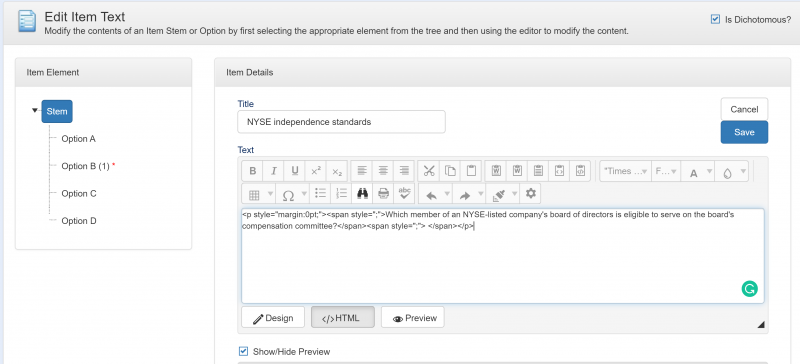Open the editor settings gear
Screen dimensions: 800x364
tap(531, 194)
